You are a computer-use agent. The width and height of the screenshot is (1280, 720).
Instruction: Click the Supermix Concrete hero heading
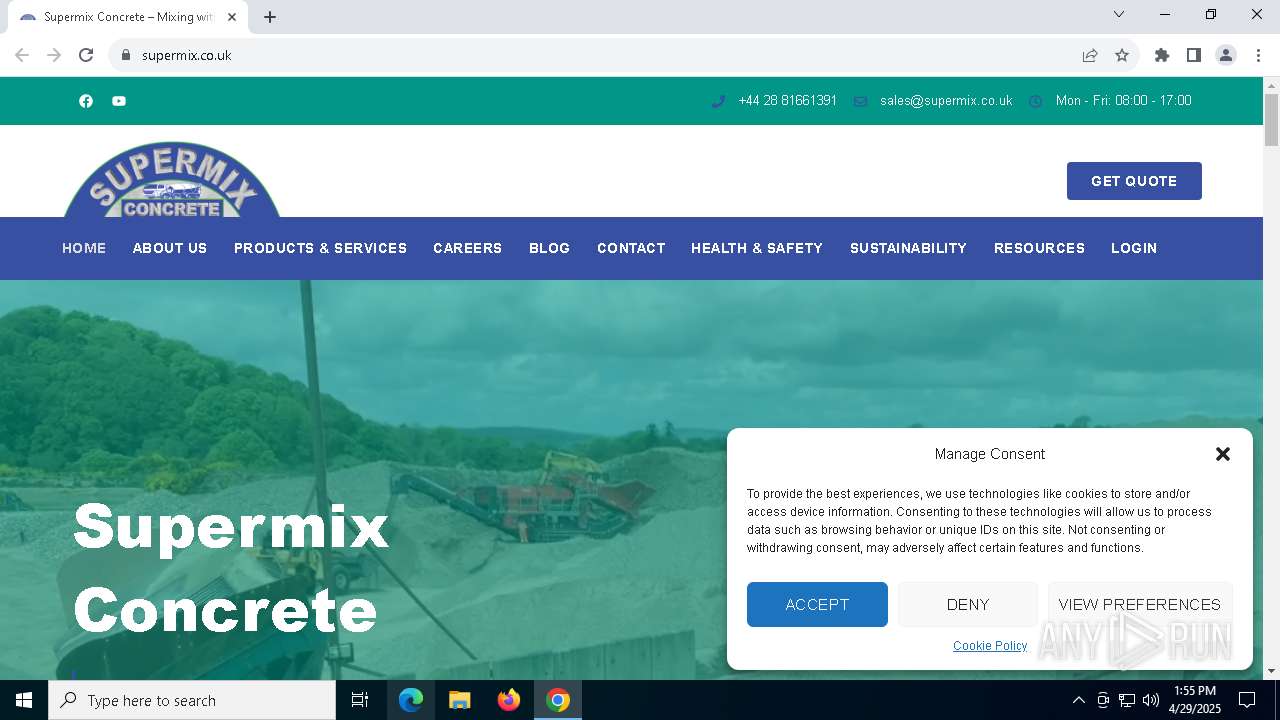pyautogui.click(x=231, y=567)
